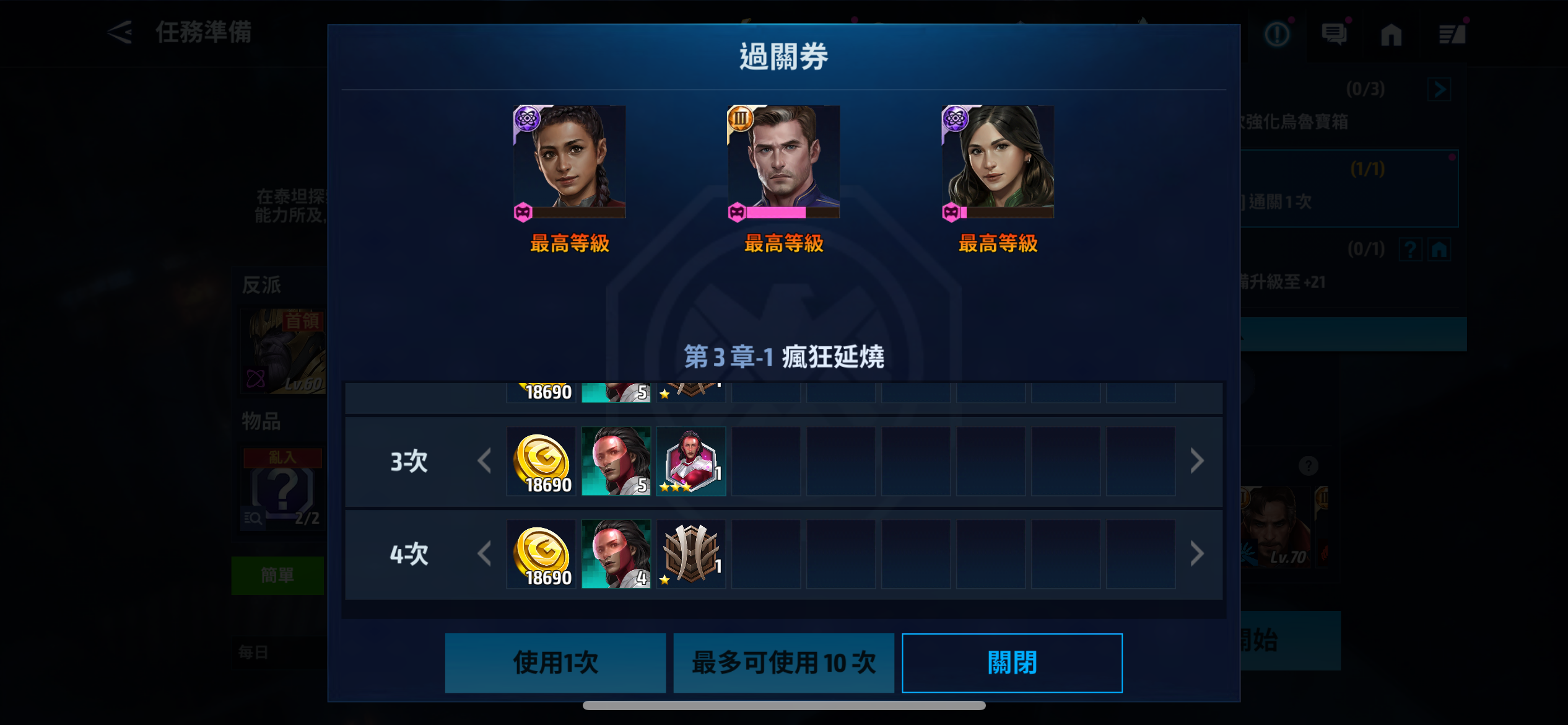Image resolution: width=1568 pixels, height=725 pixels.
Task: Expand right arrow of the 4次 reward row
Action: (1196, 554)
